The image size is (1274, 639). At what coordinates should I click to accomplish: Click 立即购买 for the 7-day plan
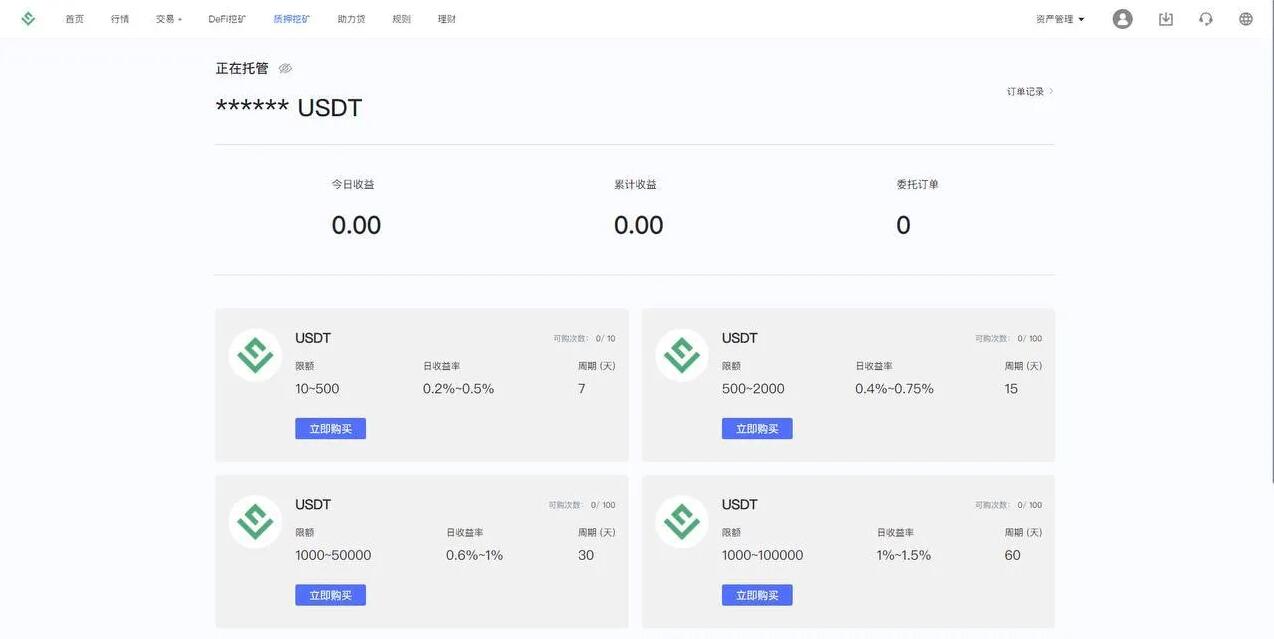click(330, 429)
